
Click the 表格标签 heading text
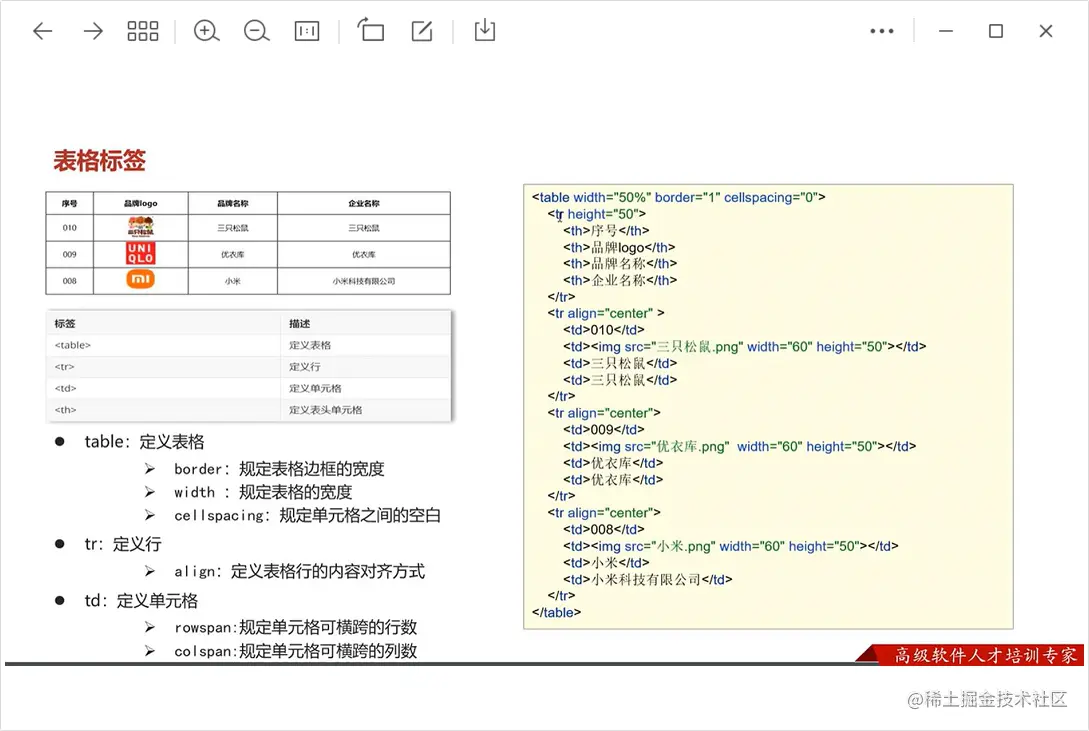[99, 160]
